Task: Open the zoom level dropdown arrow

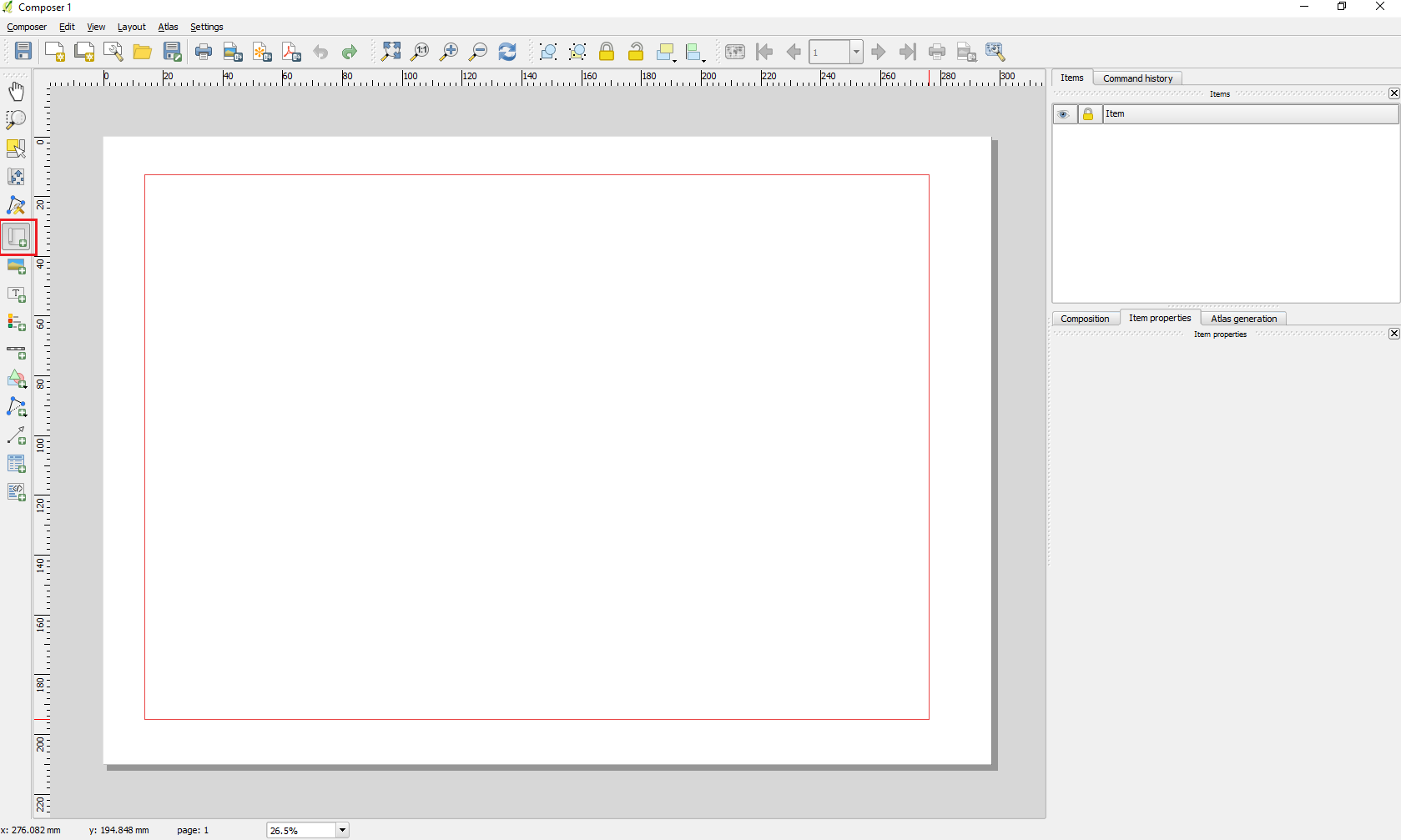Action: pos(342,830)
